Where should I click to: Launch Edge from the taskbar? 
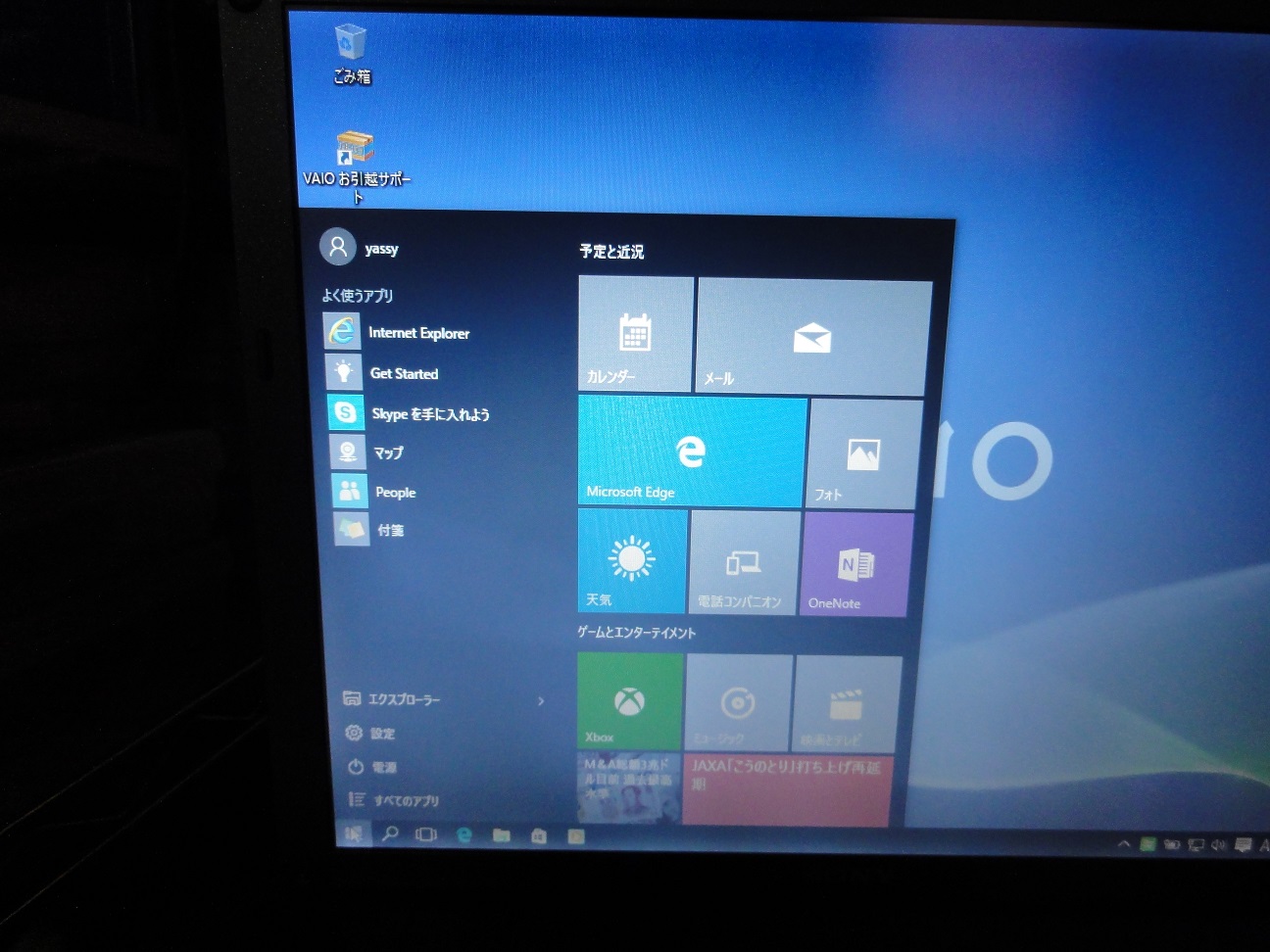pos(464,835)
